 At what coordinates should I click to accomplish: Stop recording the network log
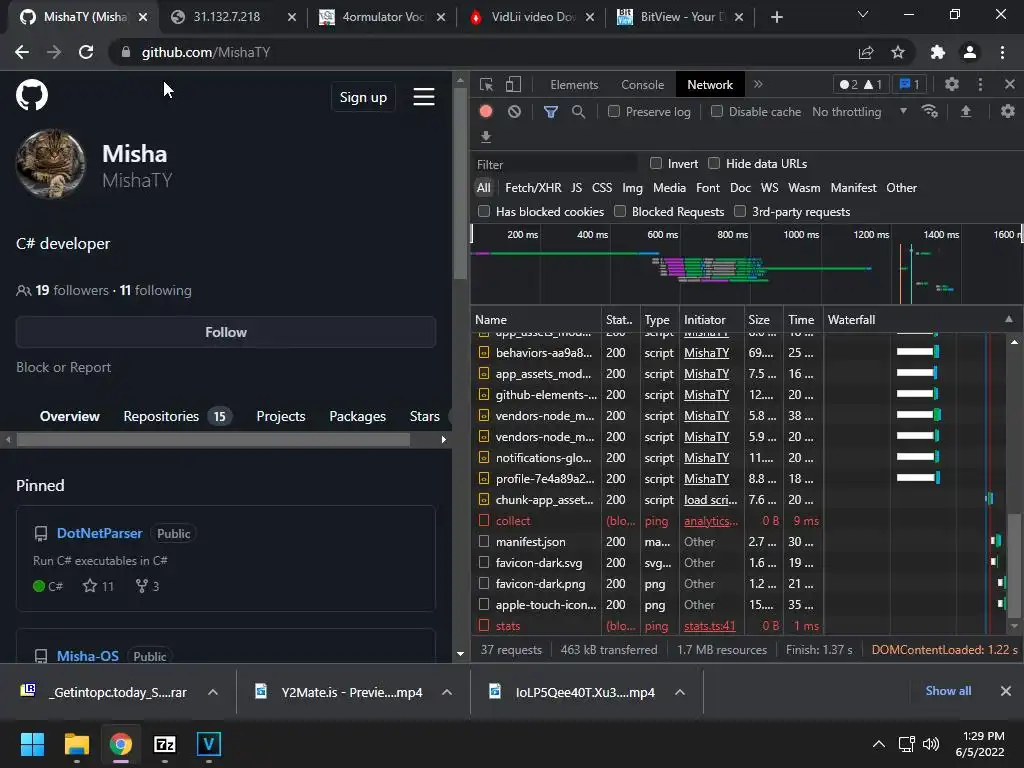pyautogui.click(x=486, y=111)
